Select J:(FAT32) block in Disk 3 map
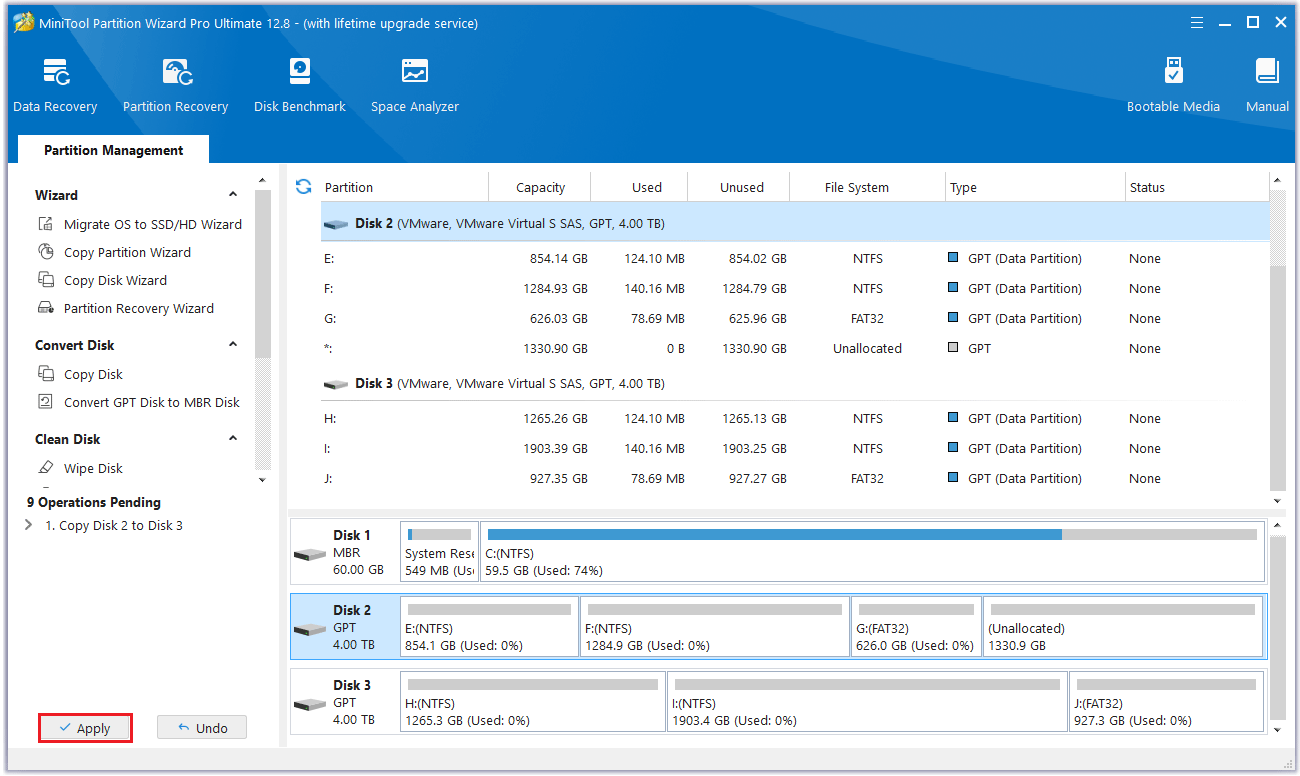Image resolution: width=1300 pixels, height=776 pixels. pos(1166,702)
